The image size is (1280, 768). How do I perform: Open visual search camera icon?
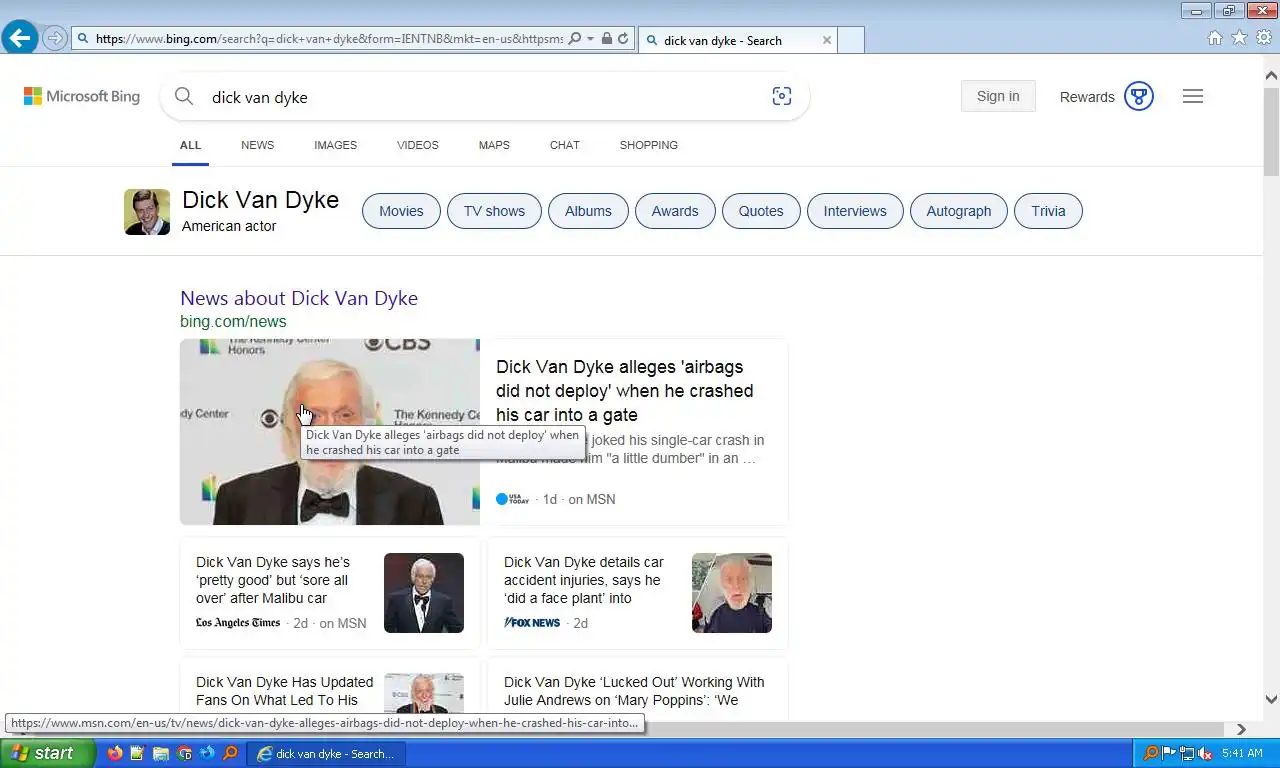coord(782,96)
